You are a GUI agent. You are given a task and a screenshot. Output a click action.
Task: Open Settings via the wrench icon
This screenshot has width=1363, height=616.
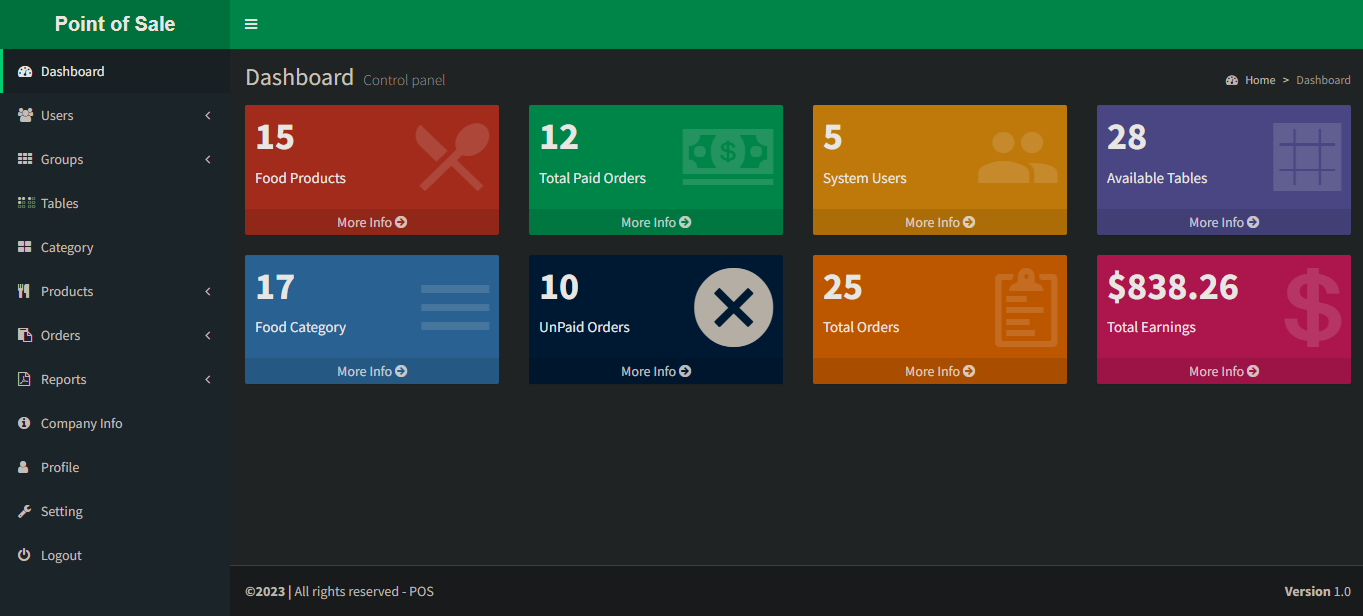(x=24, y=511)
